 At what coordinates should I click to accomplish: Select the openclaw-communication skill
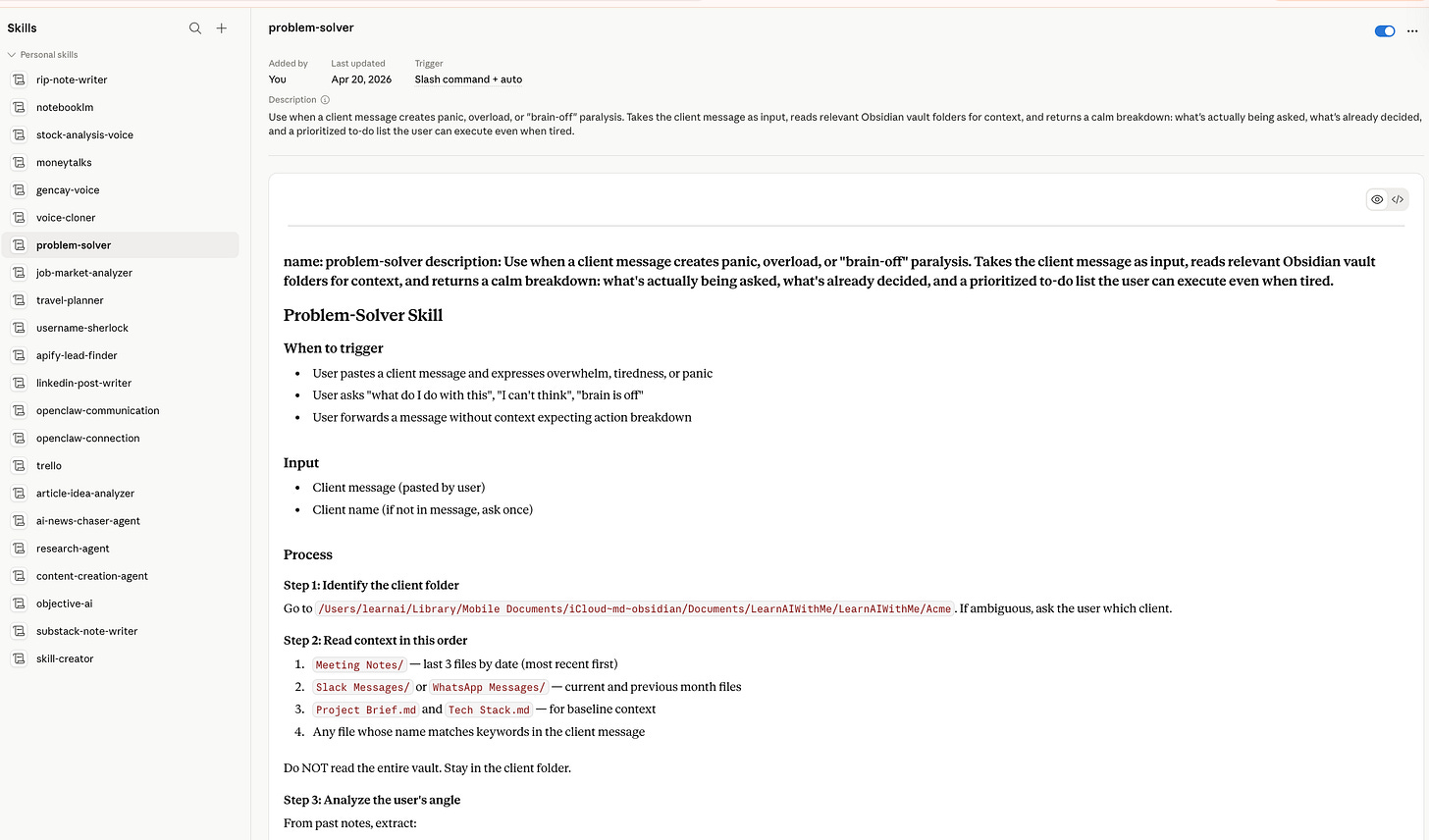pos(121,410)
